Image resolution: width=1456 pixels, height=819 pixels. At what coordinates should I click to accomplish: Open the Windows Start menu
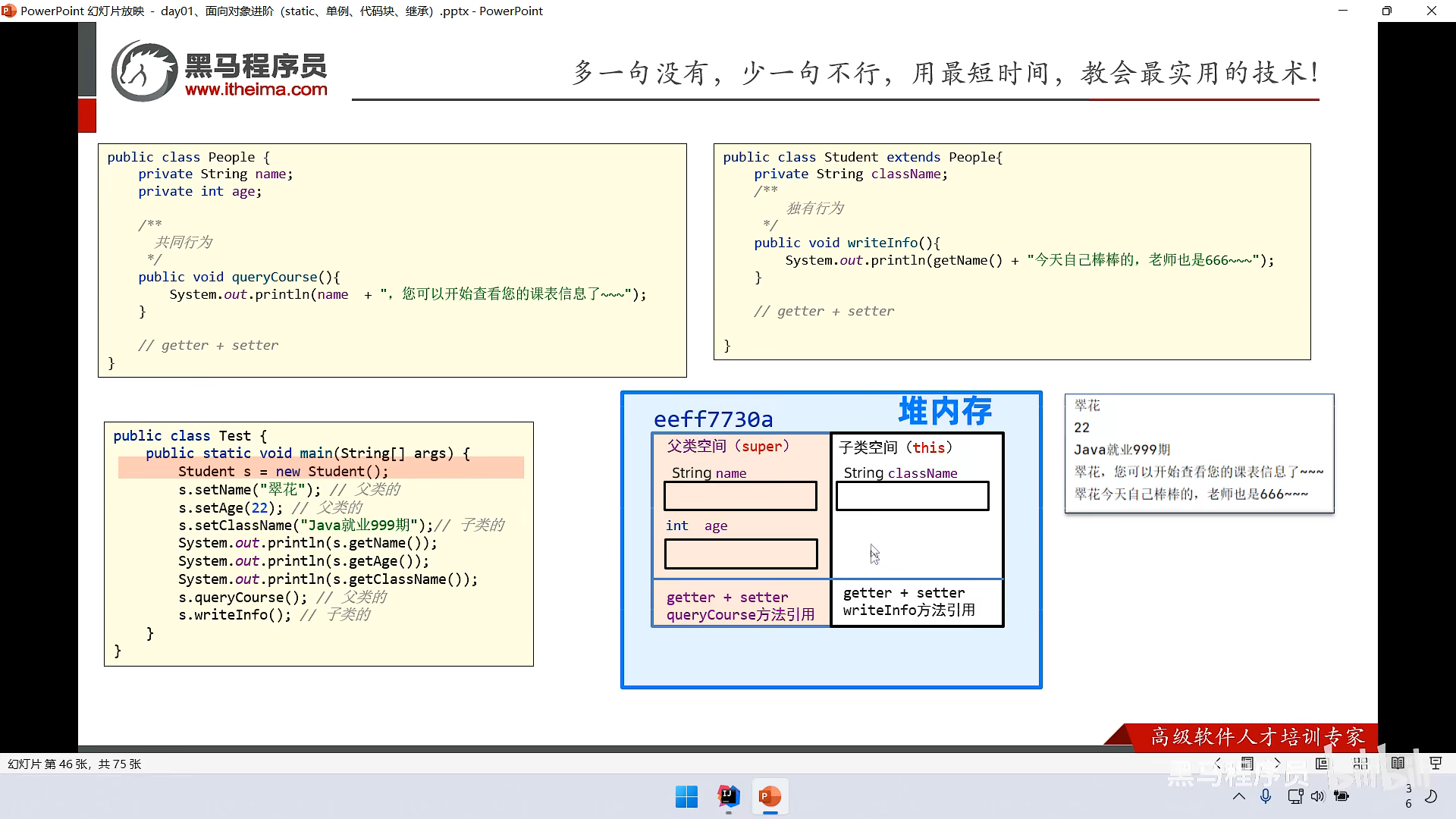(686, 797)
